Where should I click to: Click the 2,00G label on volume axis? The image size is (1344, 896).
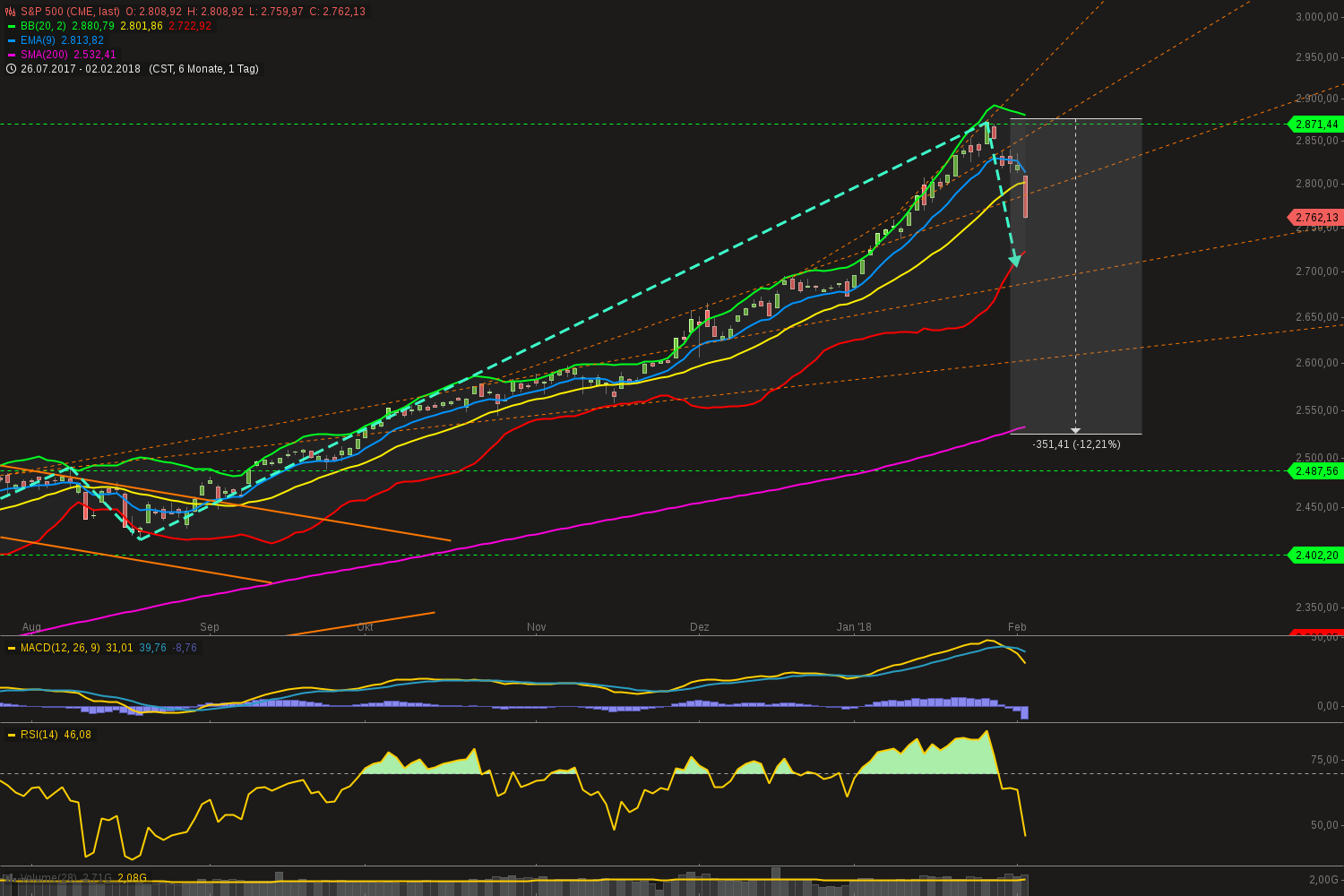(x=1323, y=880)
